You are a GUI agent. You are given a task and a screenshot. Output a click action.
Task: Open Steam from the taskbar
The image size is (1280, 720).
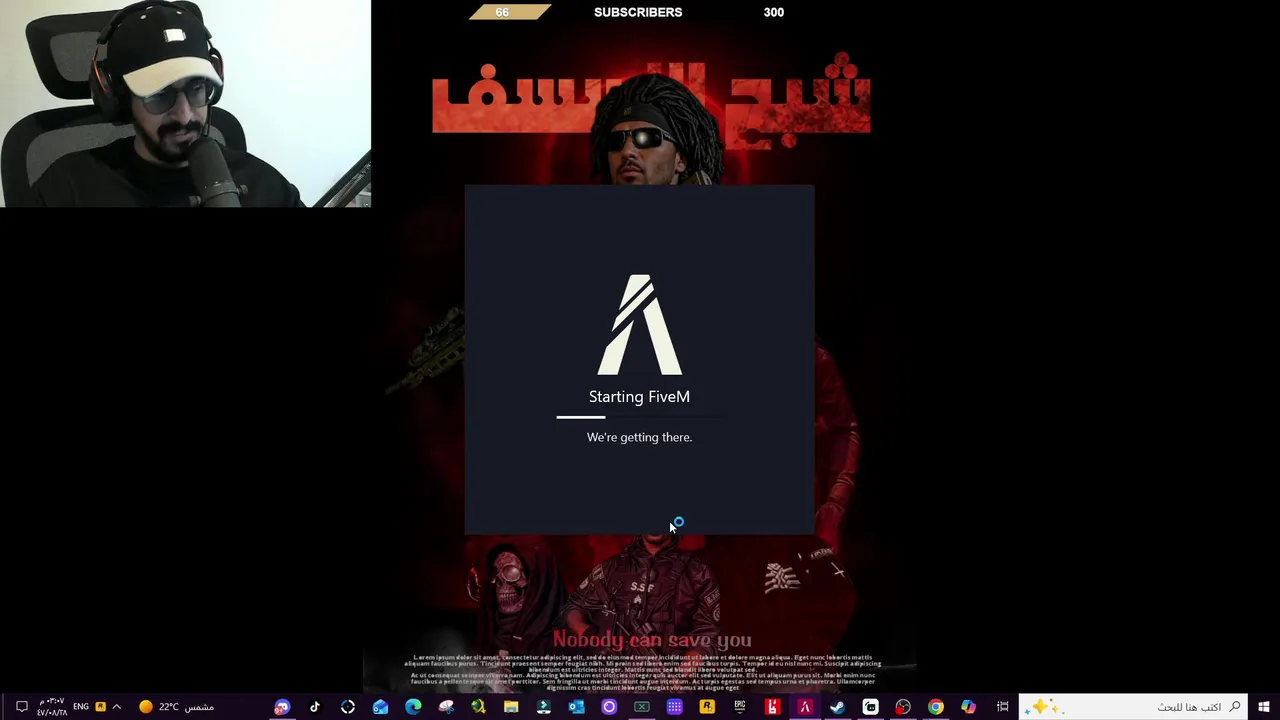(x=838, y=707)
